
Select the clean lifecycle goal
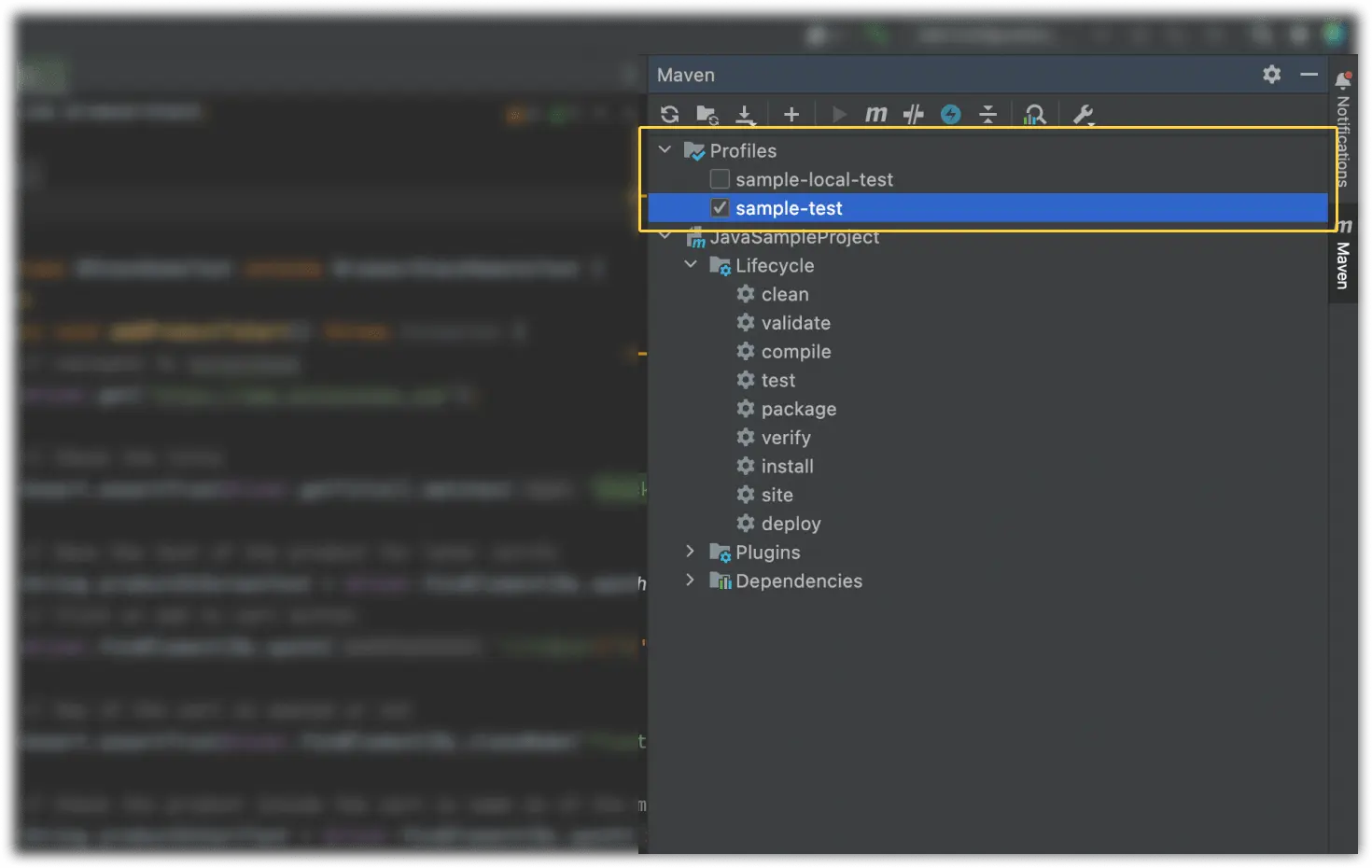tap(784, 295)
